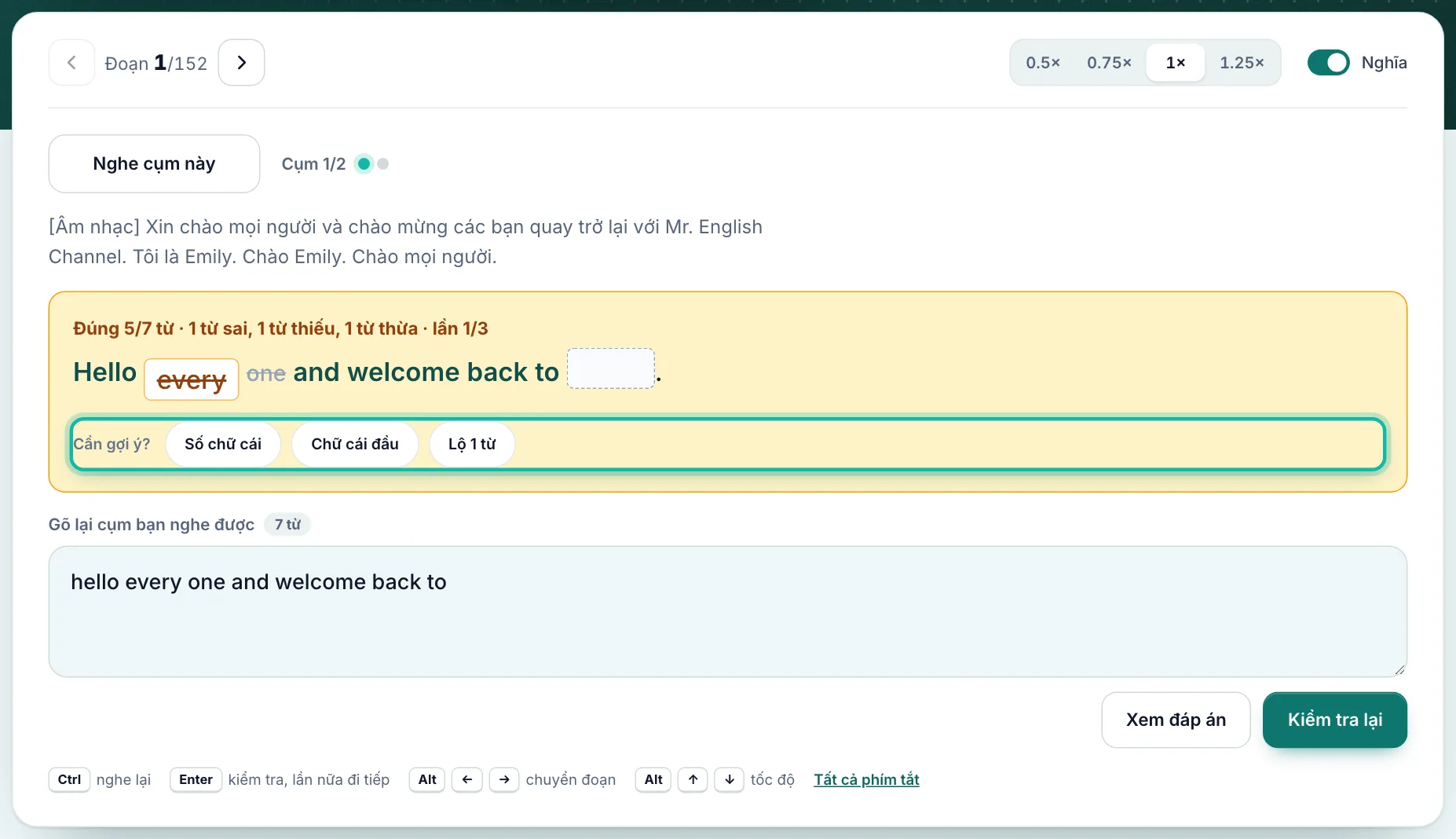Click the wrong word 'every' chip
Screen dimensions: 1456x839
192,380
